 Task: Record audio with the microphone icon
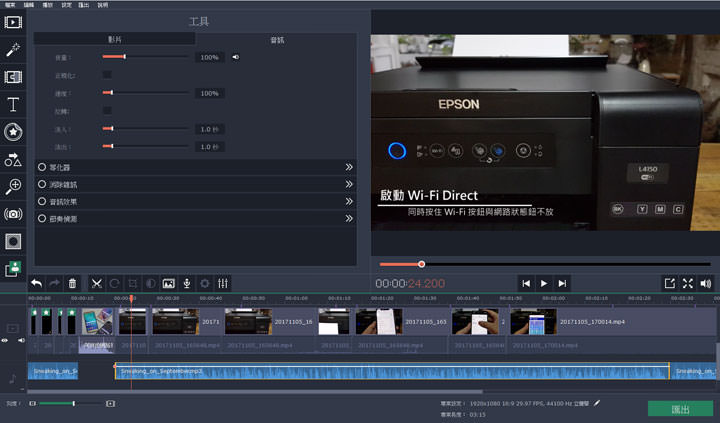[x=187, y=283]
